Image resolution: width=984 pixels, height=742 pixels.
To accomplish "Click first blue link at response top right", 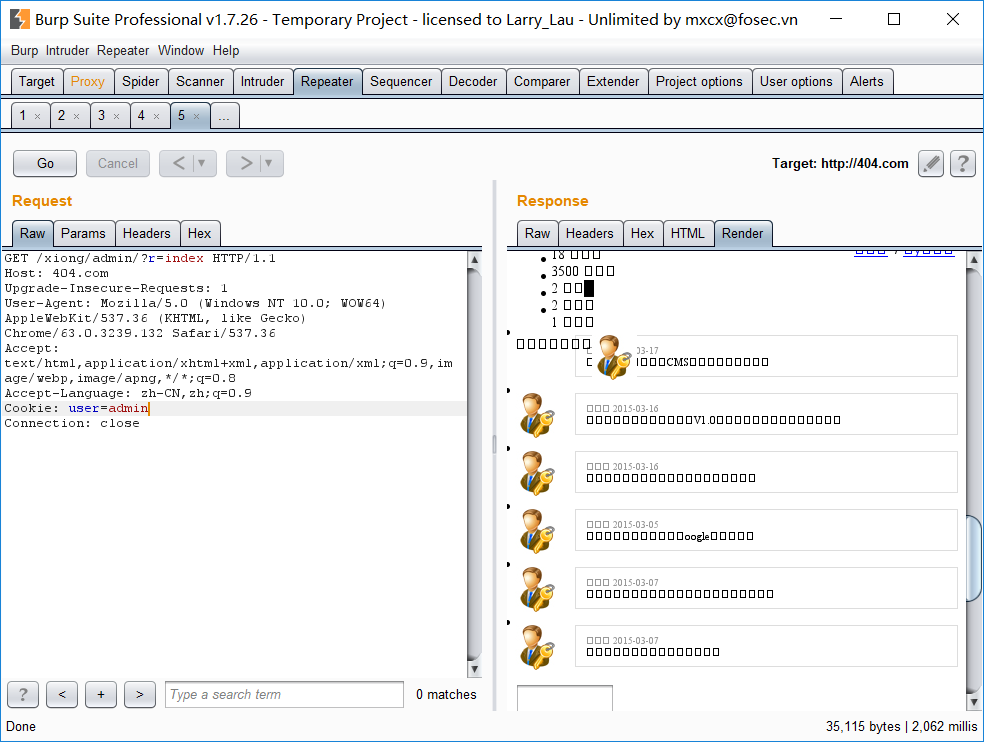I will [x=871, y=253].
